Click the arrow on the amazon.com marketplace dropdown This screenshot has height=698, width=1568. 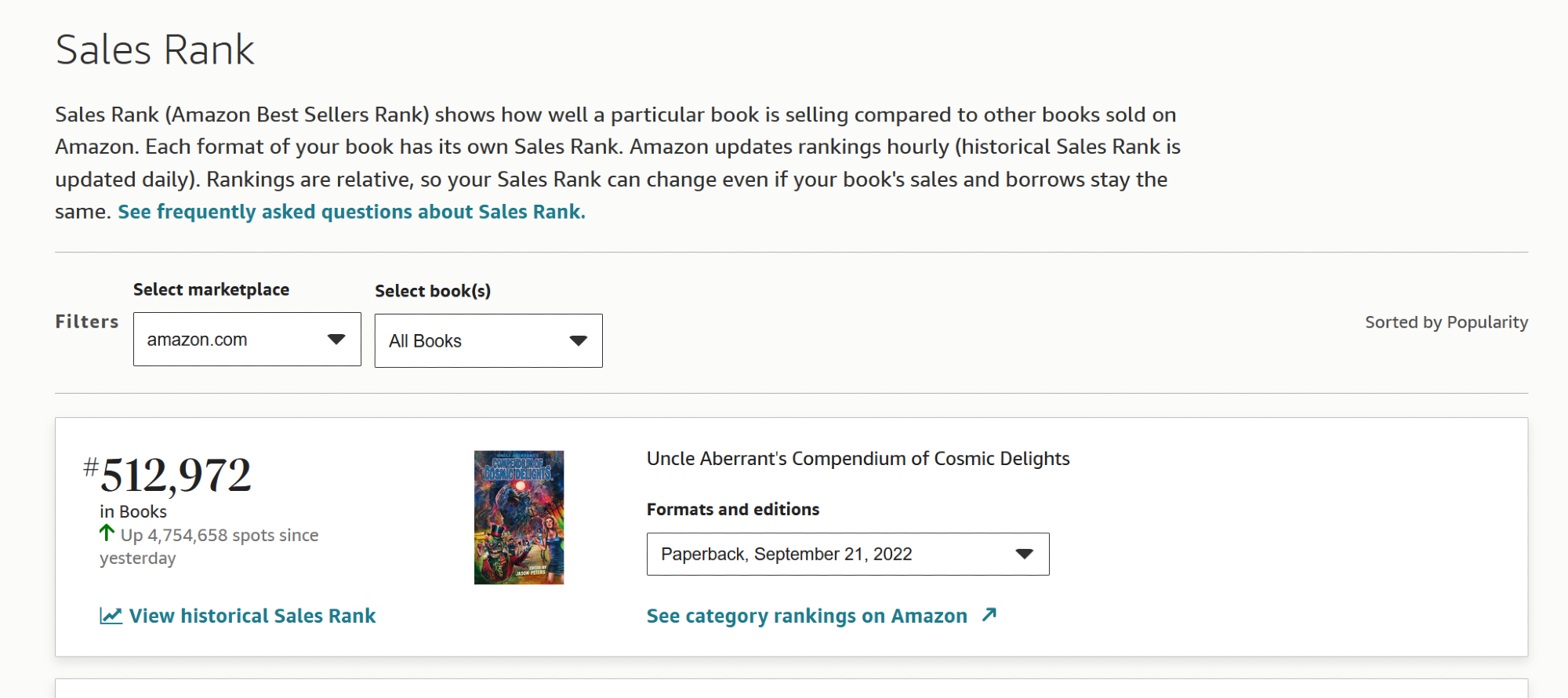[336, 340]
